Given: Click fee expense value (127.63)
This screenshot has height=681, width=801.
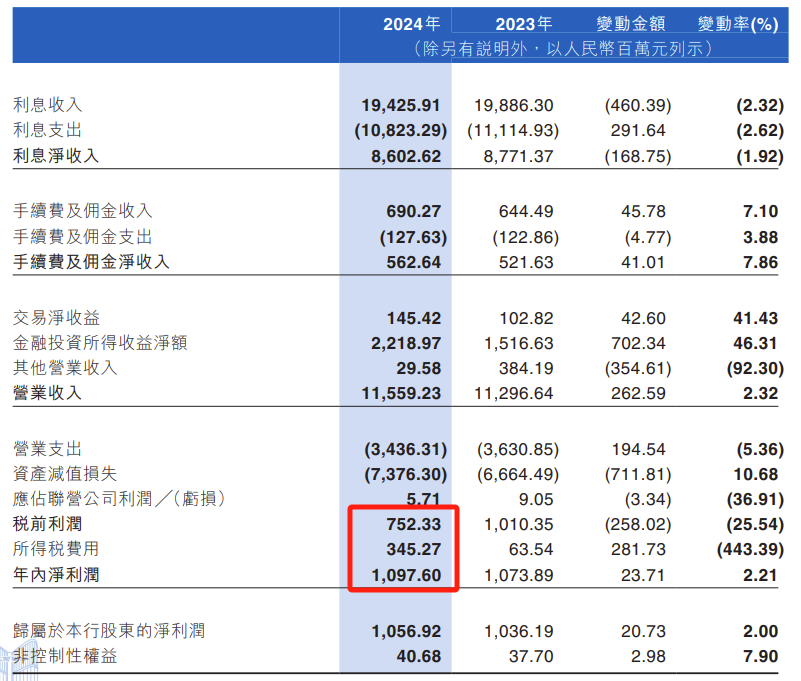Looking at the screenshot, I should 413,237.
